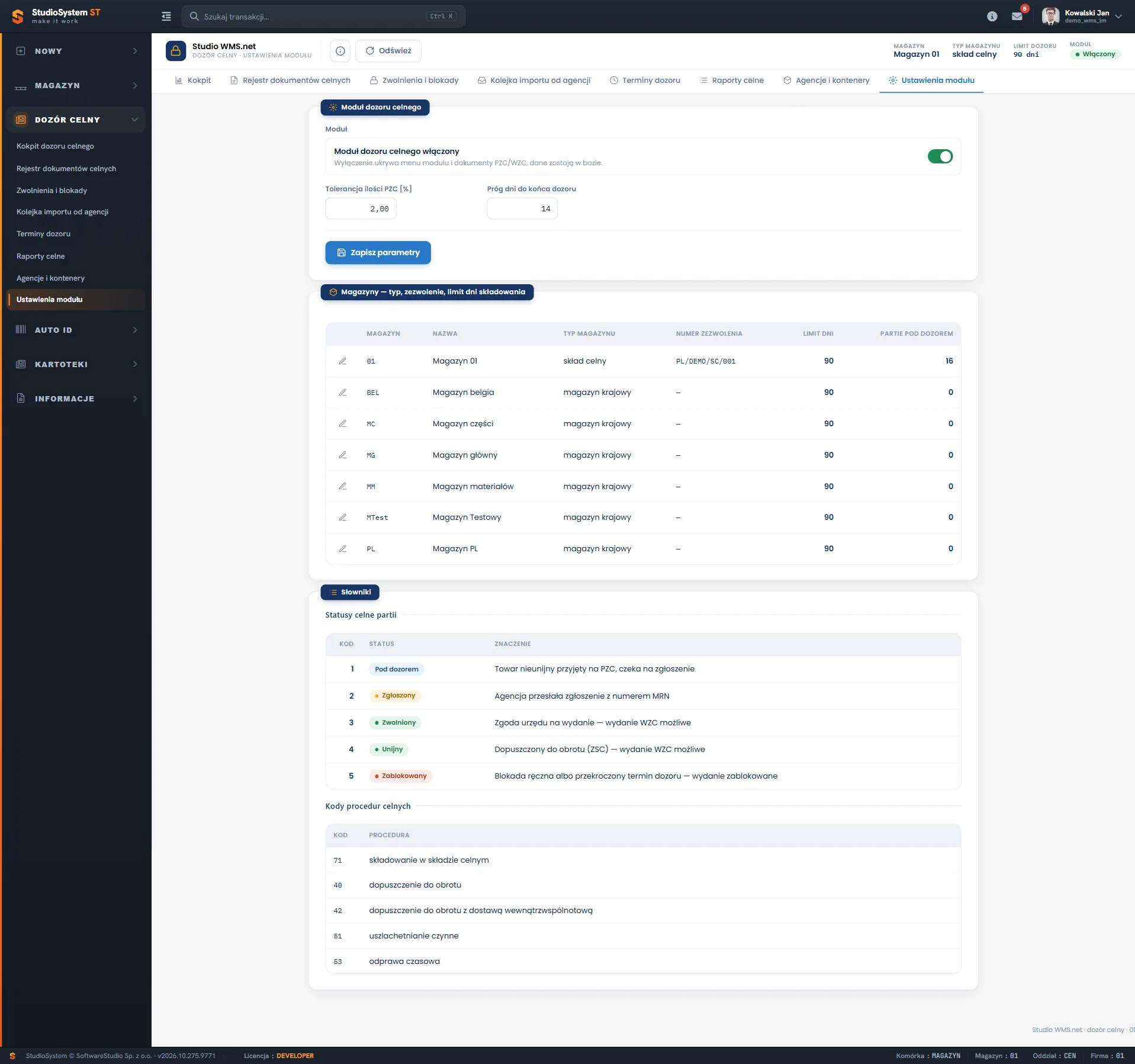Click the module info circle icon
1135x1064 pixels.
340,51
